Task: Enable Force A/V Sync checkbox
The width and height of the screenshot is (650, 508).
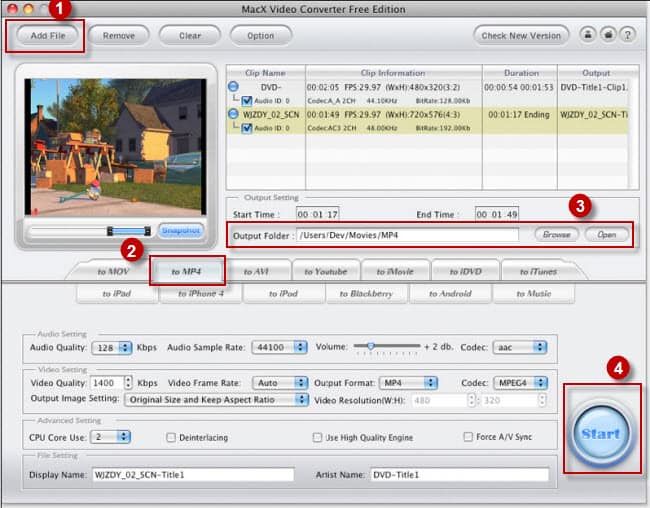Action: pos(468,437)
